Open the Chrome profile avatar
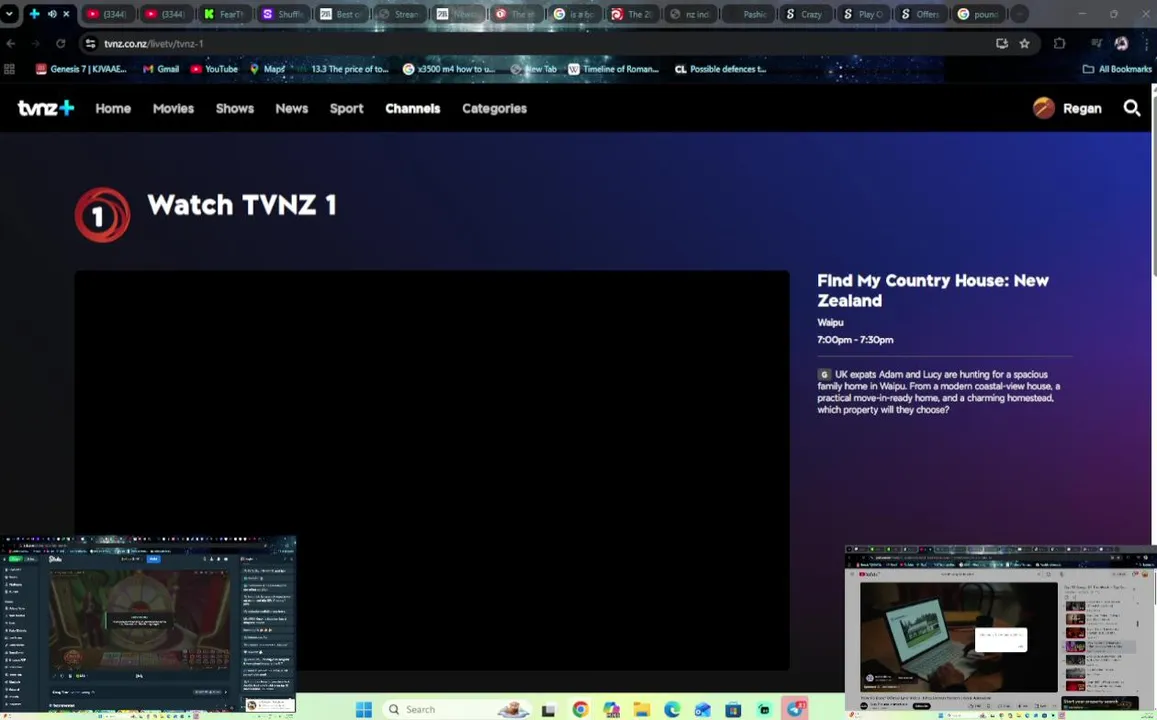Screen dimensions: 1157x720 click(x=1121, y=44)
